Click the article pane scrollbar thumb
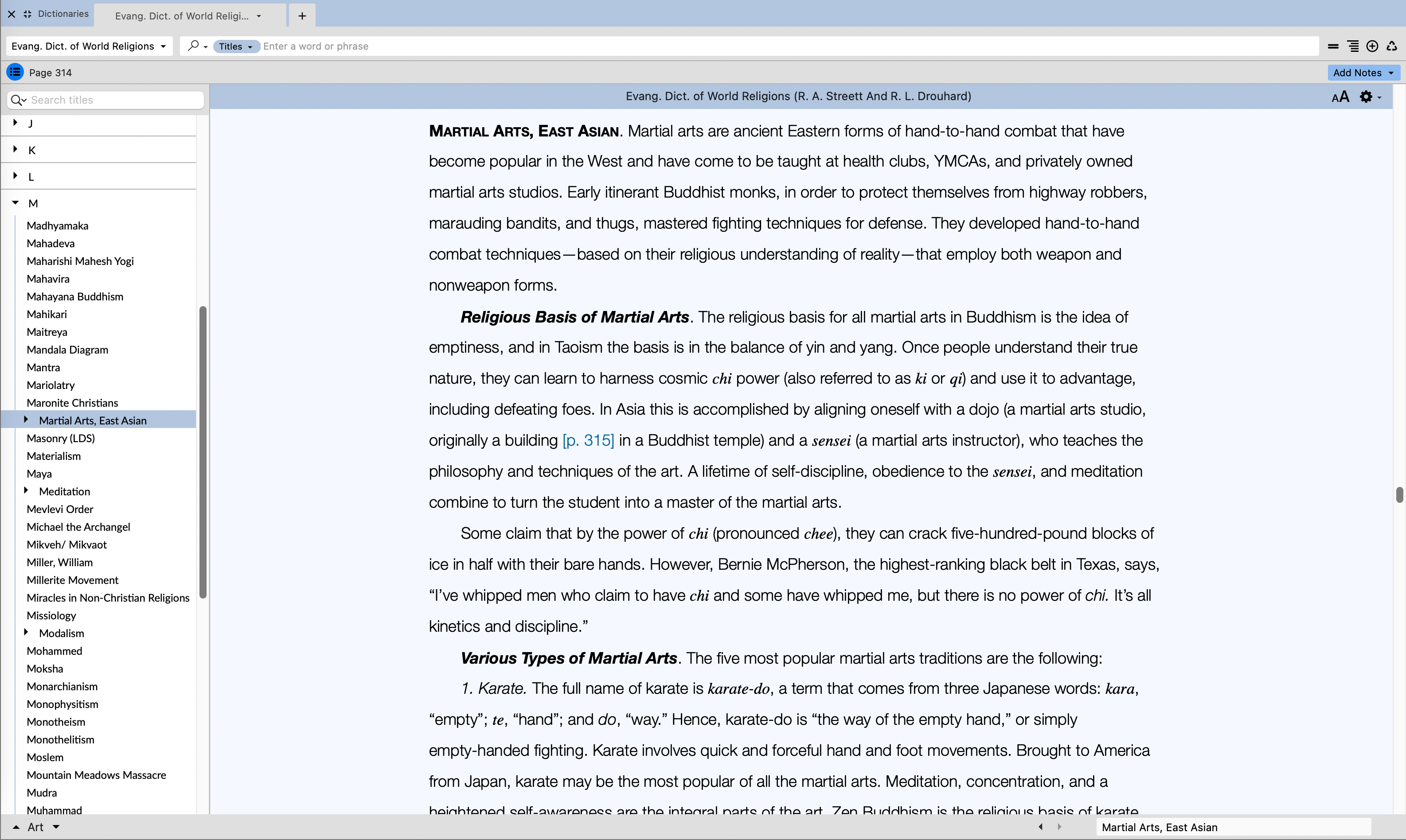 1399,494
